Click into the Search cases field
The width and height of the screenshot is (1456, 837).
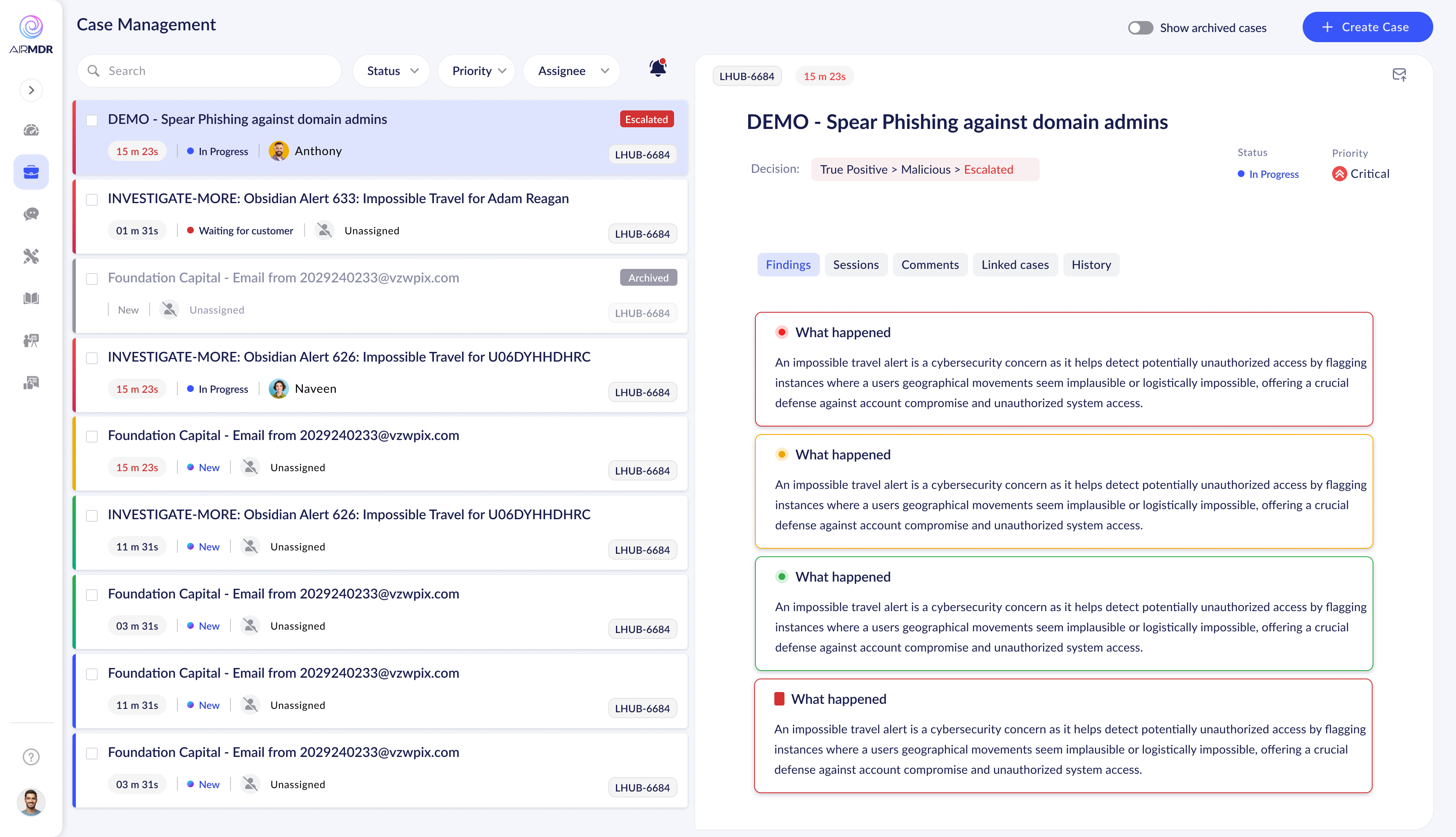218,71
